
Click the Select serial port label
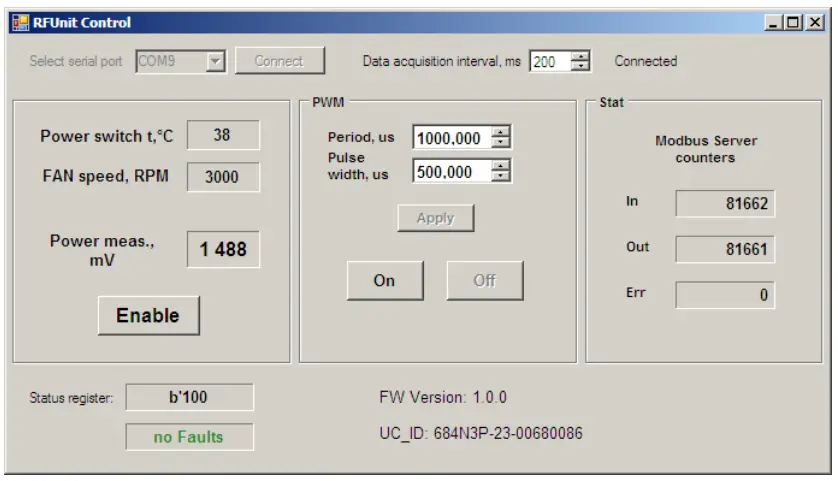coord(76,61)
